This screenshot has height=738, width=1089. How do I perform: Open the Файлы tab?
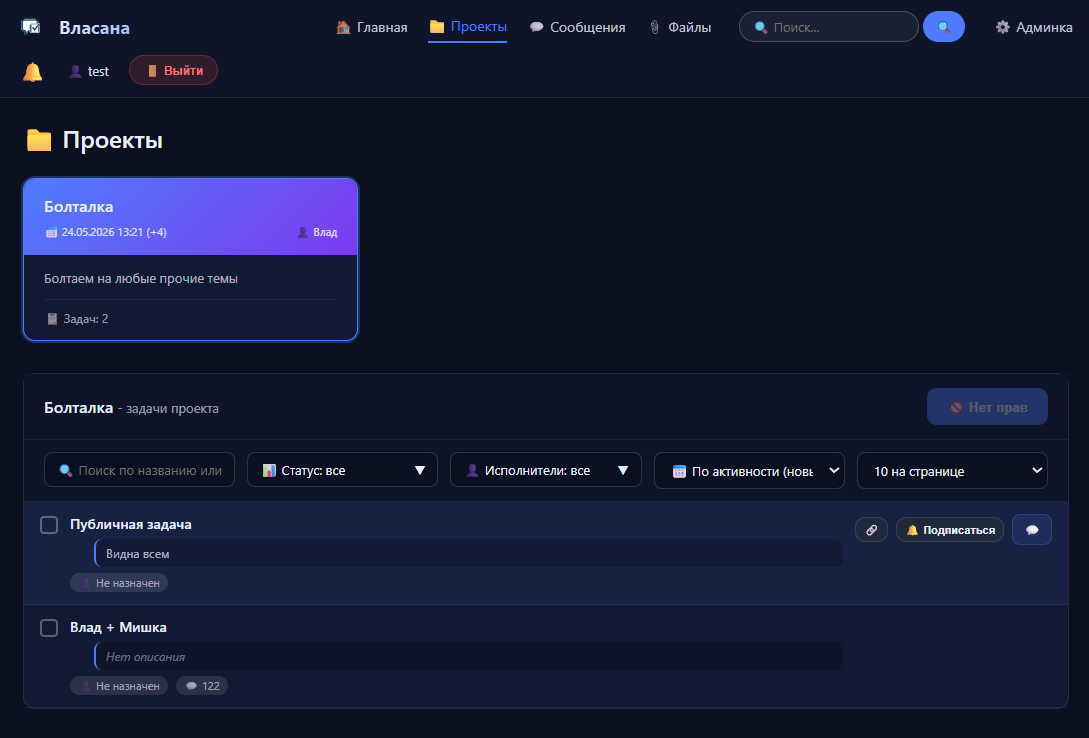680,27
